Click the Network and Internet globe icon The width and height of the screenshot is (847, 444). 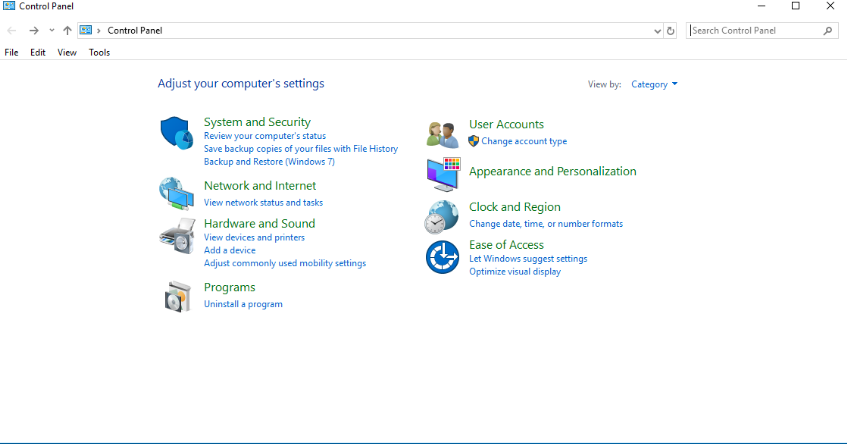tap(175, 192)
